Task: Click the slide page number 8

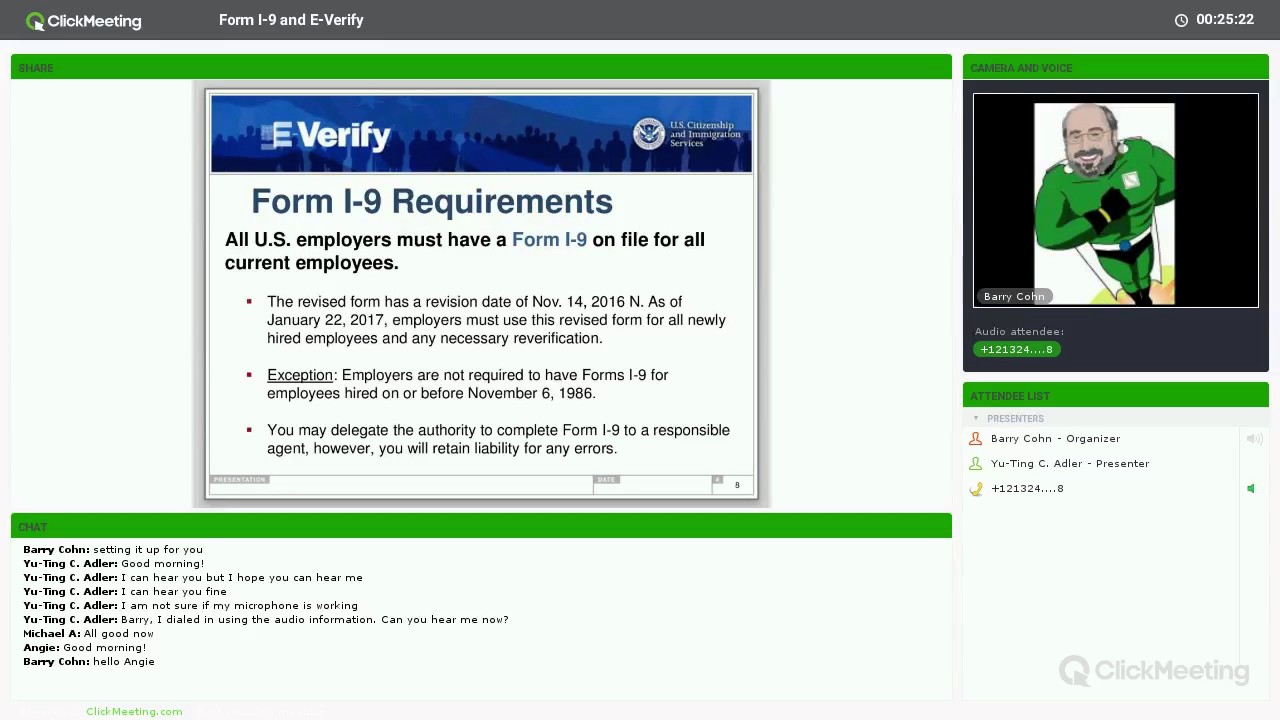Action: (737, 485)
